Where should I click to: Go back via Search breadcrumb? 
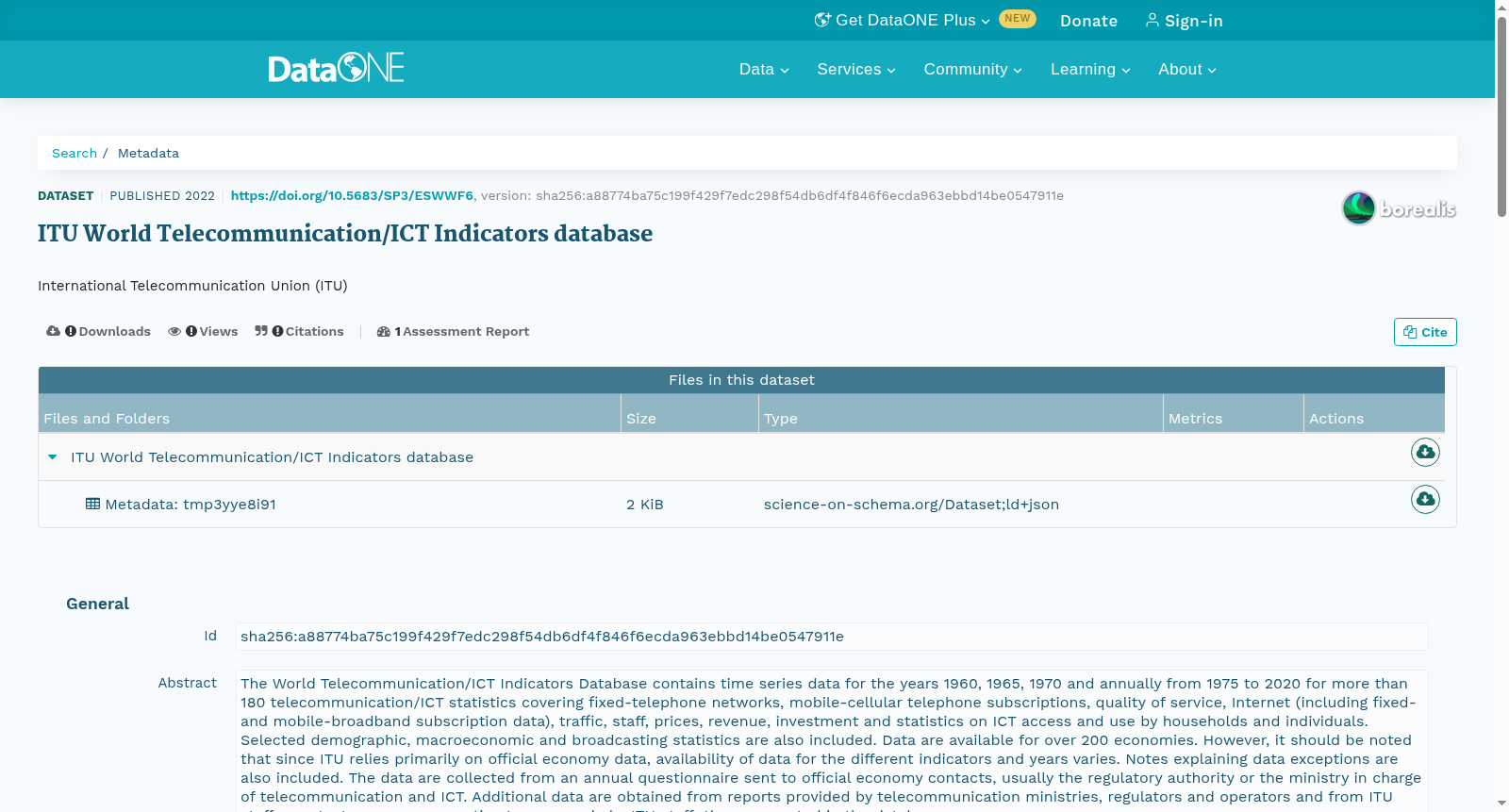pyautogui.click(x=75, y=153)
